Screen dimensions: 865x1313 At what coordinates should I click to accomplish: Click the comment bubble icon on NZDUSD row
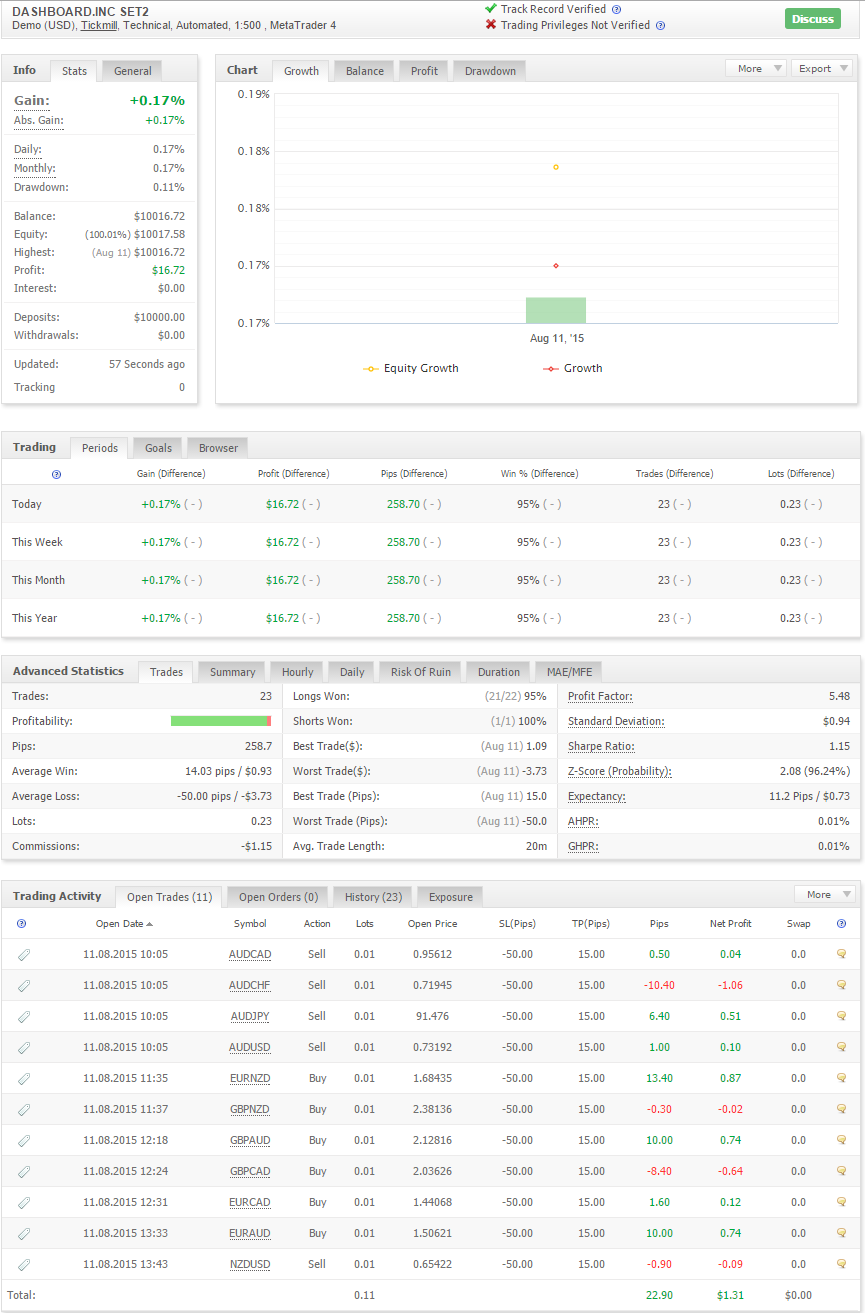click(x=841, y=1264)
